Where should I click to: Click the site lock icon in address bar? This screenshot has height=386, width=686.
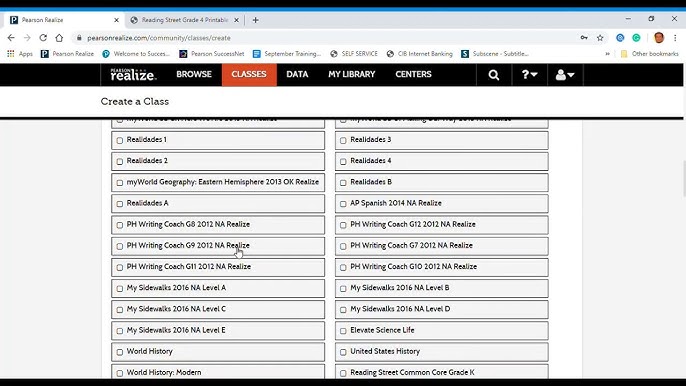click(79, 38)
